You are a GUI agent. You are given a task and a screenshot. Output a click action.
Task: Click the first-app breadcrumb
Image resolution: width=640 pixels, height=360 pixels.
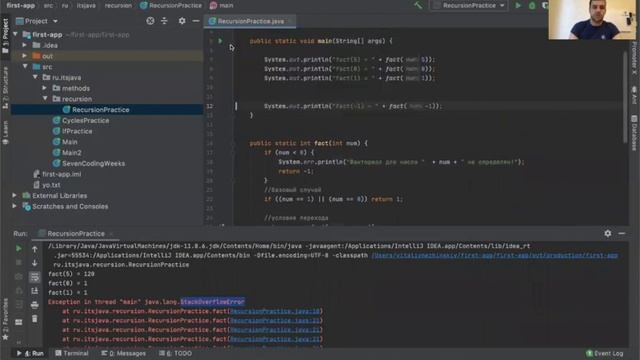[x=20, y=6]
